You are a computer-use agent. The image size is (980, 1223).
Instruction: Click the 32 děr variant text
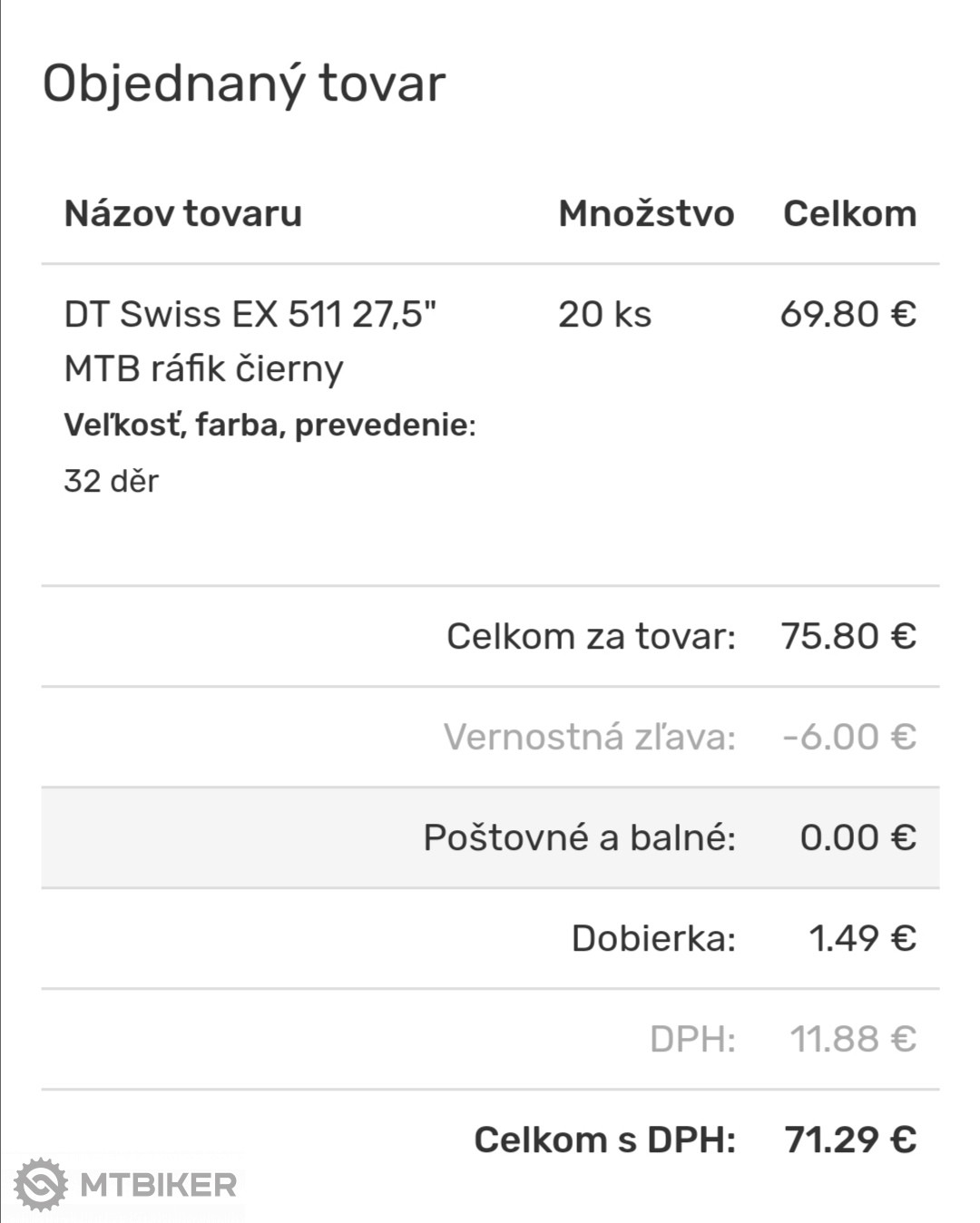(x=111, y=481)
